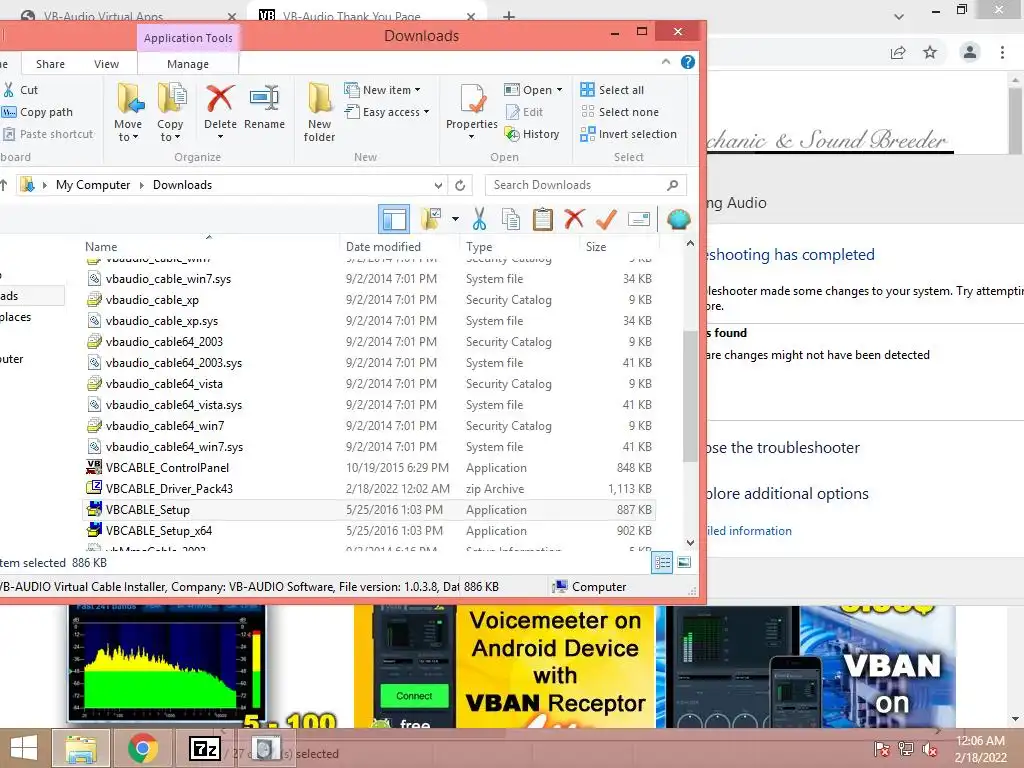
Task: Click the shell globe toolbar icon
Action: click(x=679, y=219)
